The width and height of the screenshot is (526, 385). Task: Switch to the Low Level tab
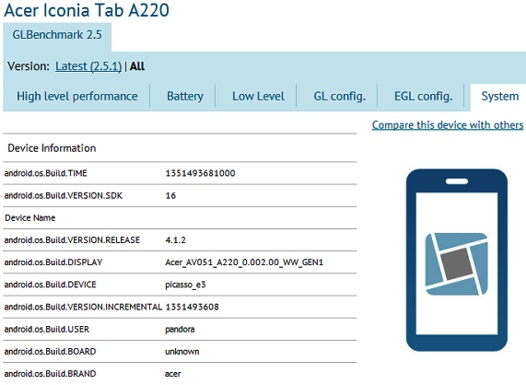pos(258,96)
